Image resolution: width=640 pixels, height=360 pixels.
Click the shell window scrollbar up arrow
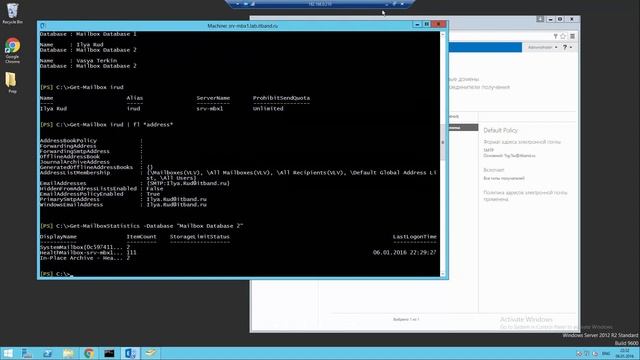443,35
